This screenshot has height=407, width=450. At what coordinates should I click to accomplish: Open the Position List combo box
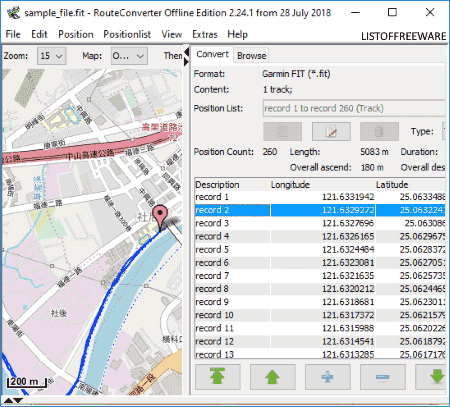tap(354, 108)
